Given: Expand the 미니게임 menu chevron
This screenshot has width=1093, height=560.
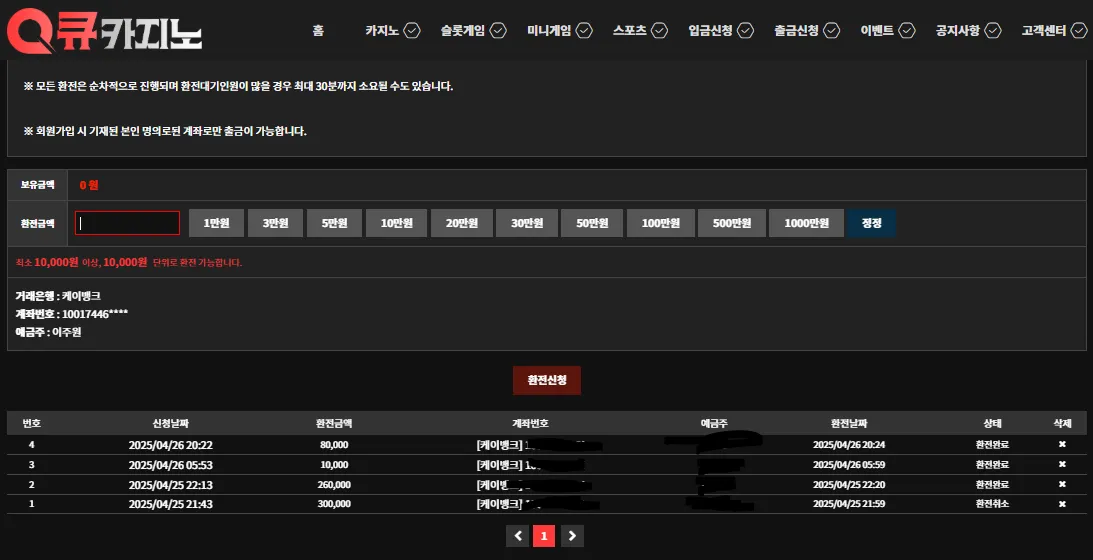Looking at the screenshot, I should 584,31.
